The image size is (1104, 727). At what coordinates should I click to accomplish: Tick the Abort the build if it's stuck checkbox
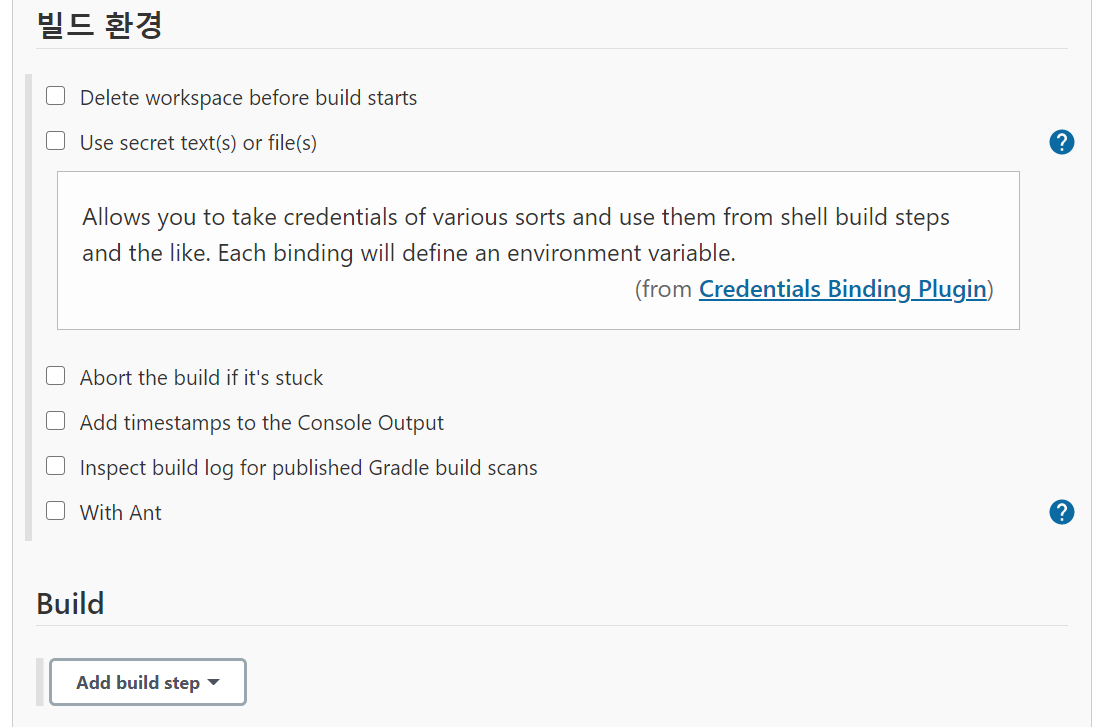pyautogui.click(x=56, y=376)
